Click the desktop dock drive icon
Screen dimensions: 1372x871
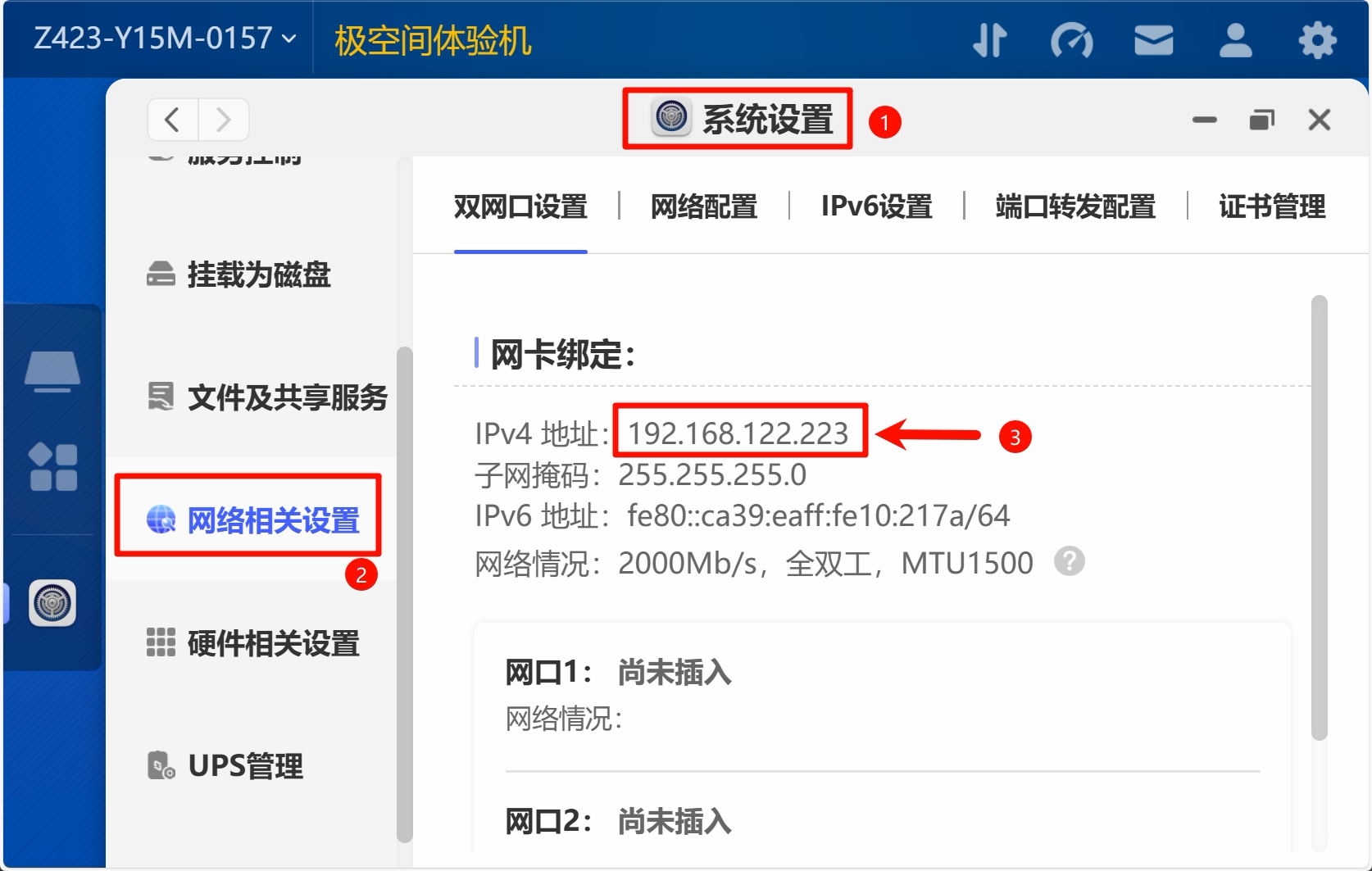(52, 372)
